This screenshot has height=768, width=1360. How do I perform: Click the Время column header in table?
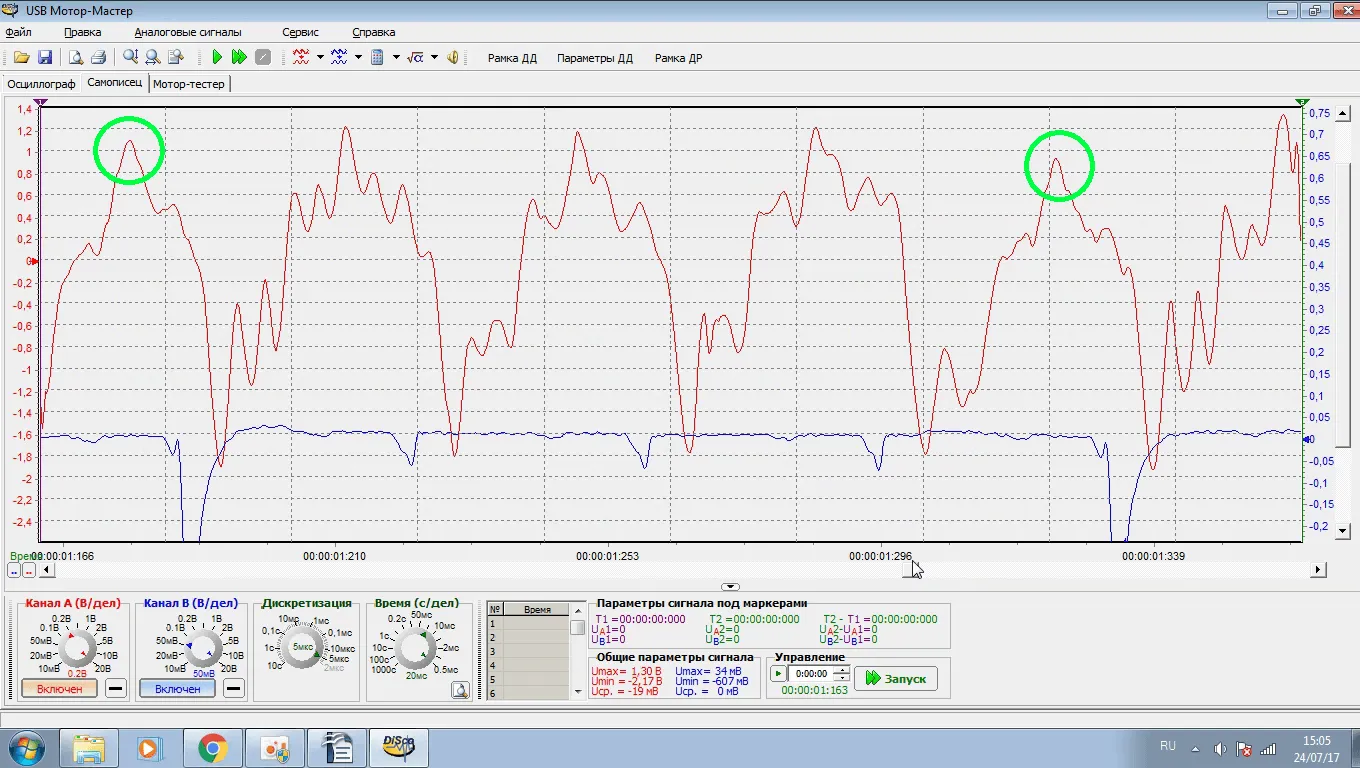537,609
